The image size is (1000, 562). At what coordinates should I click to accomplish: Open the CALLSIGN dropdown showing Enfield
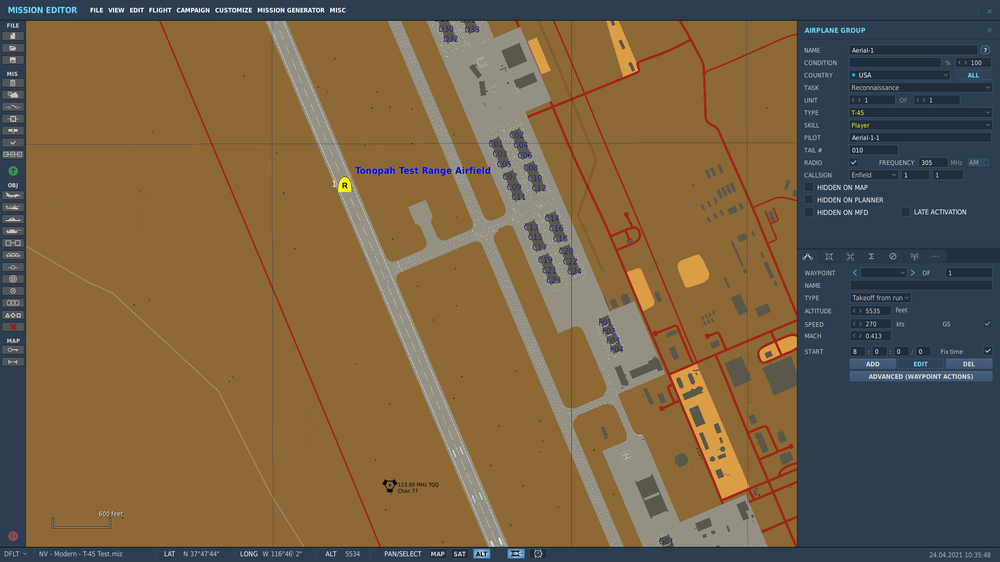[x=874, y=175]
